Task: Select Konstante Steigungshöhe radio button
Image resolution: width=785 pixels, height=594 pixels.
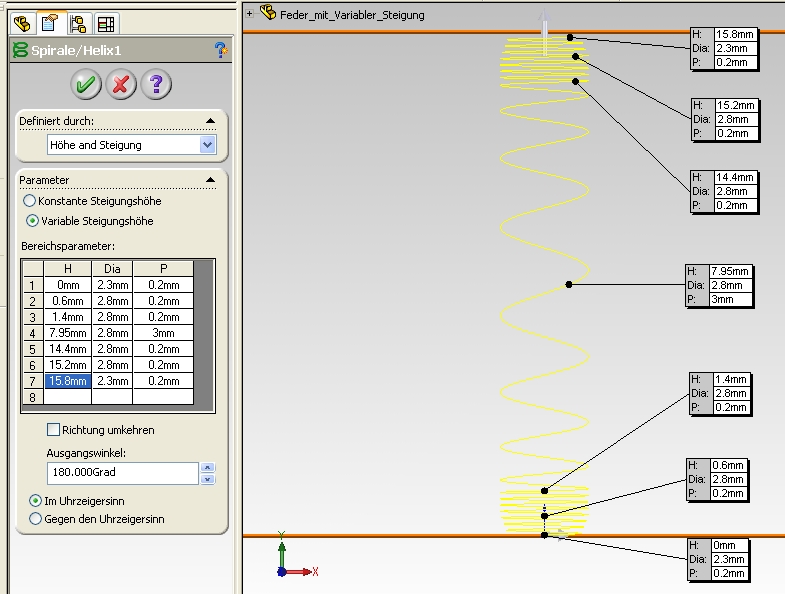Action: point(30,201)
